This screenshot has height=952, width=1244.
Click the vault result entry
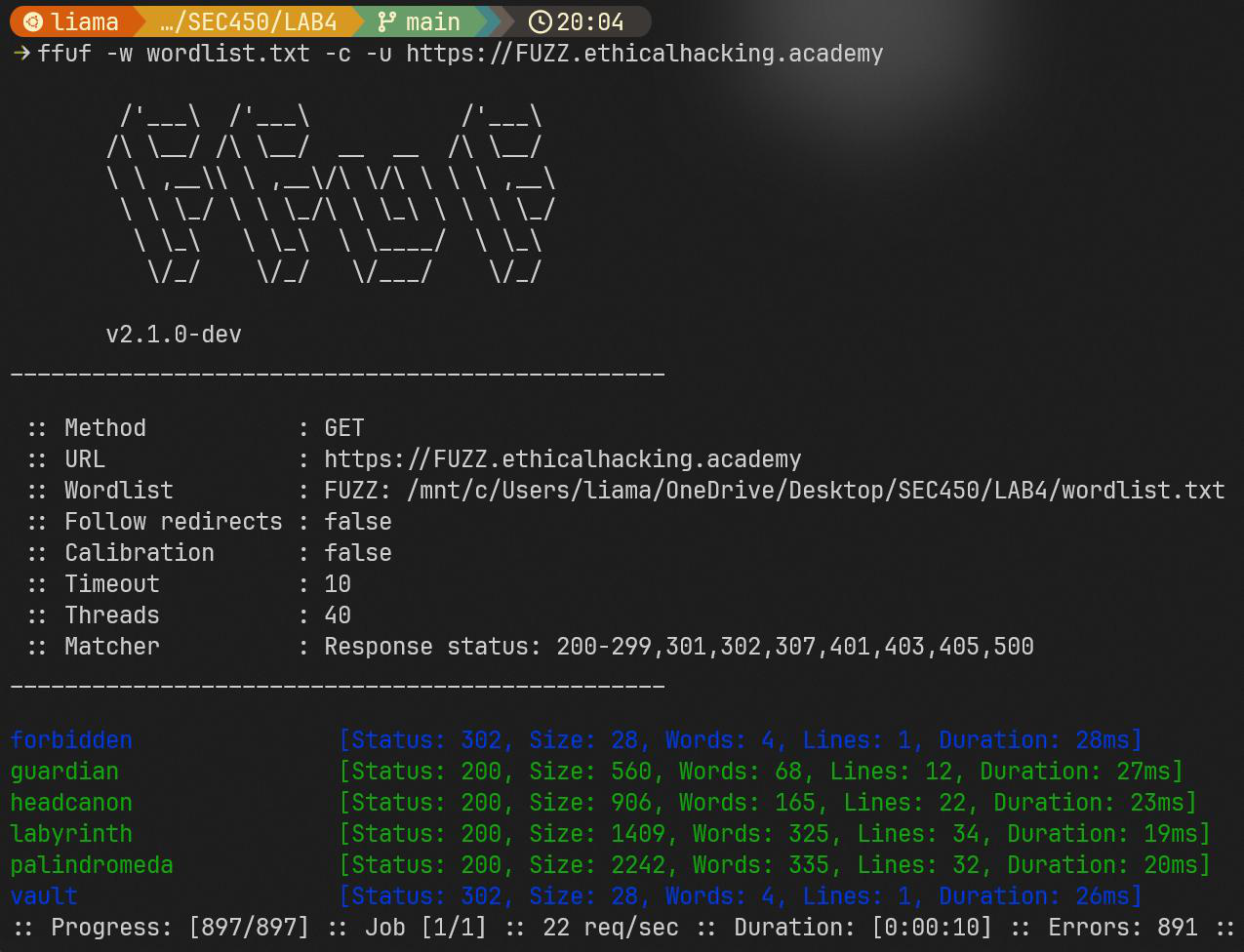[x=44, y=896]
